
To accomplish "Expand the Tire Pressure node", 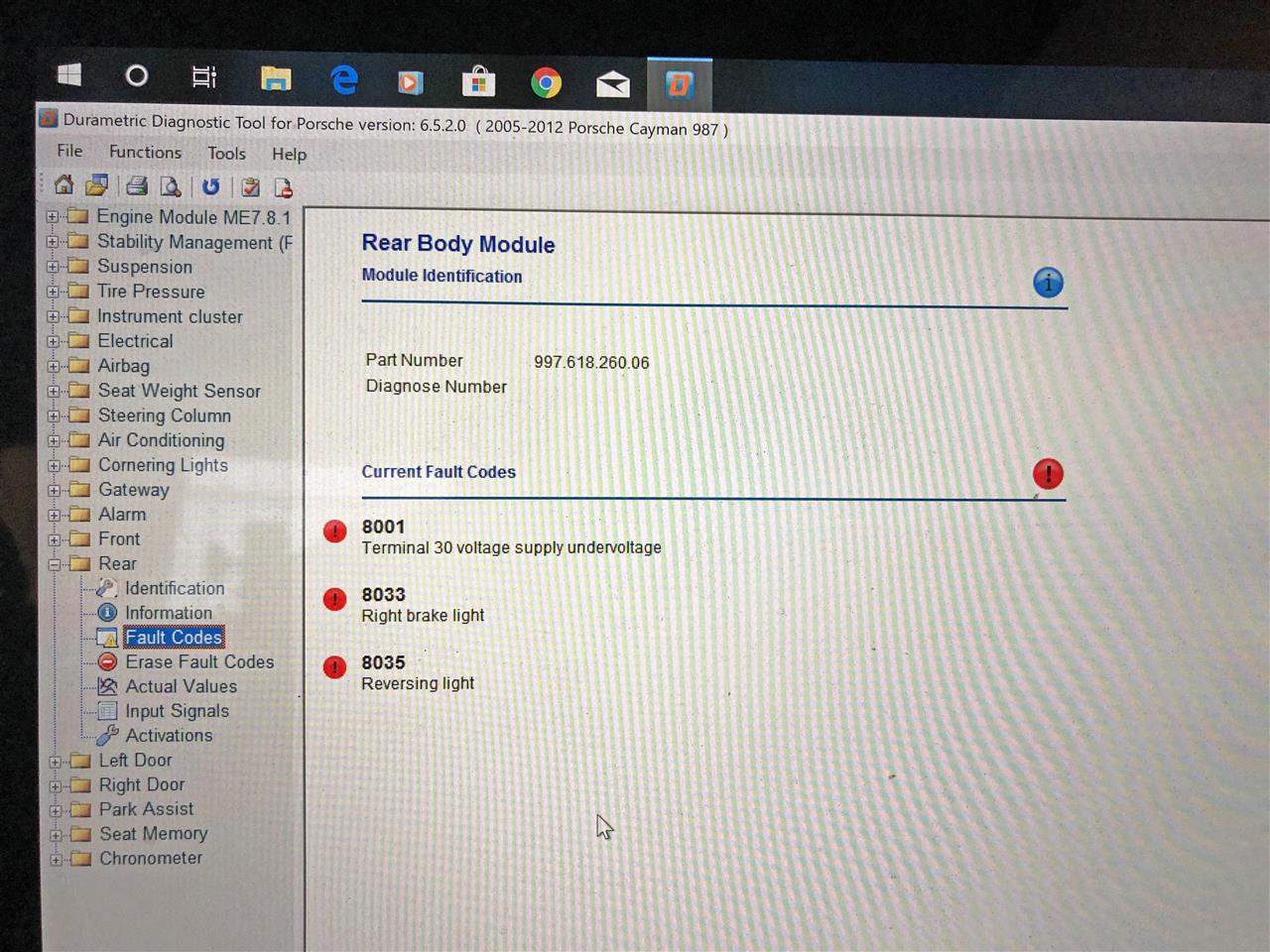I will (x=53, y=292).
